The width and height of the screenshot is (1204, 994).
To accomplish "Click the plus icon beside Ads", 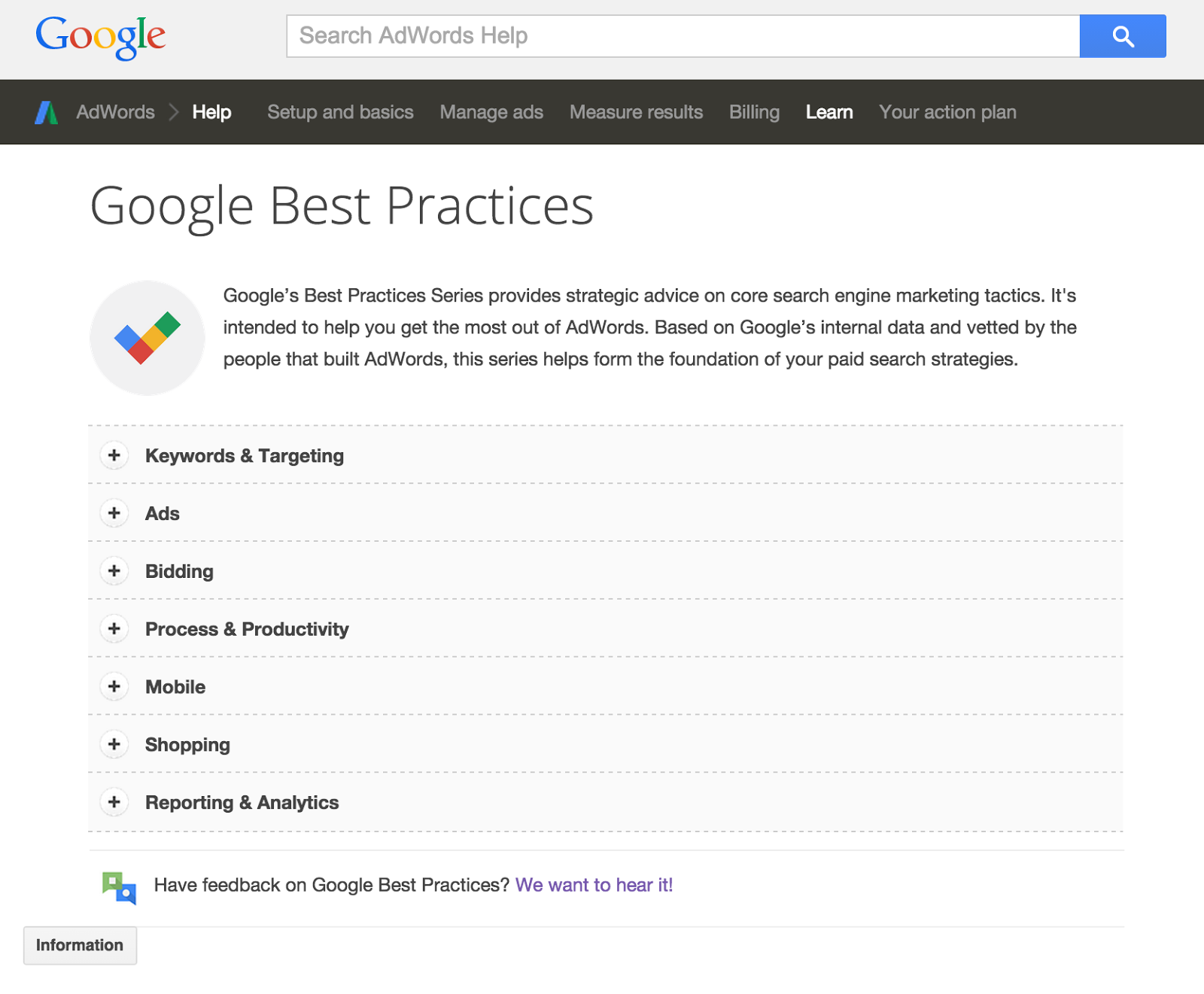I will coord(114,513).
